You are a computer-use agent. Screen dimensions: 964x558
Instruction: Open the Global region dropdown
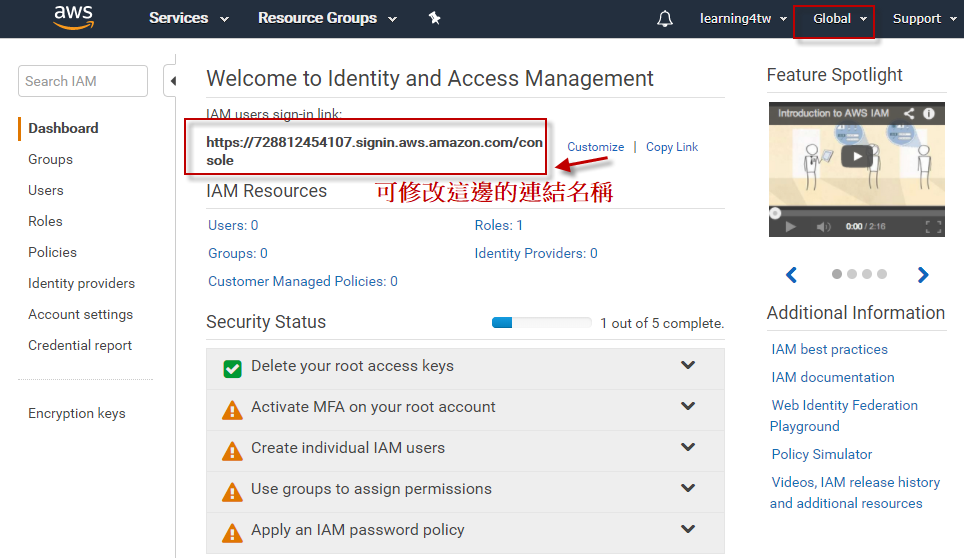pyautogui.click(x=834, y=19)
